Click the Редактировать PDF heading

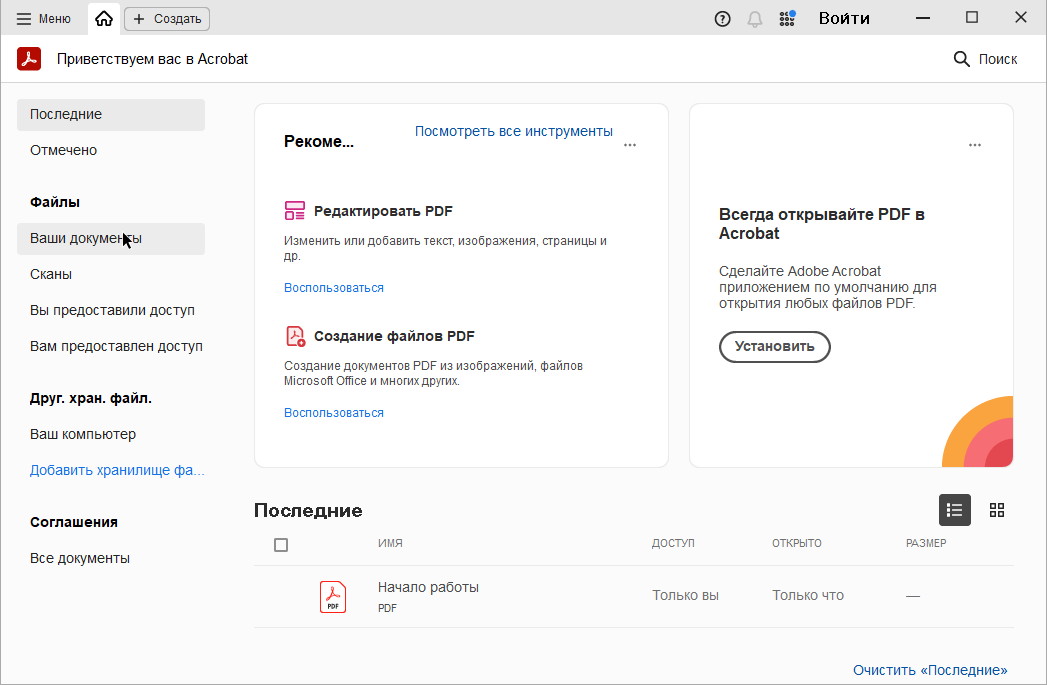tap(383, 211)
